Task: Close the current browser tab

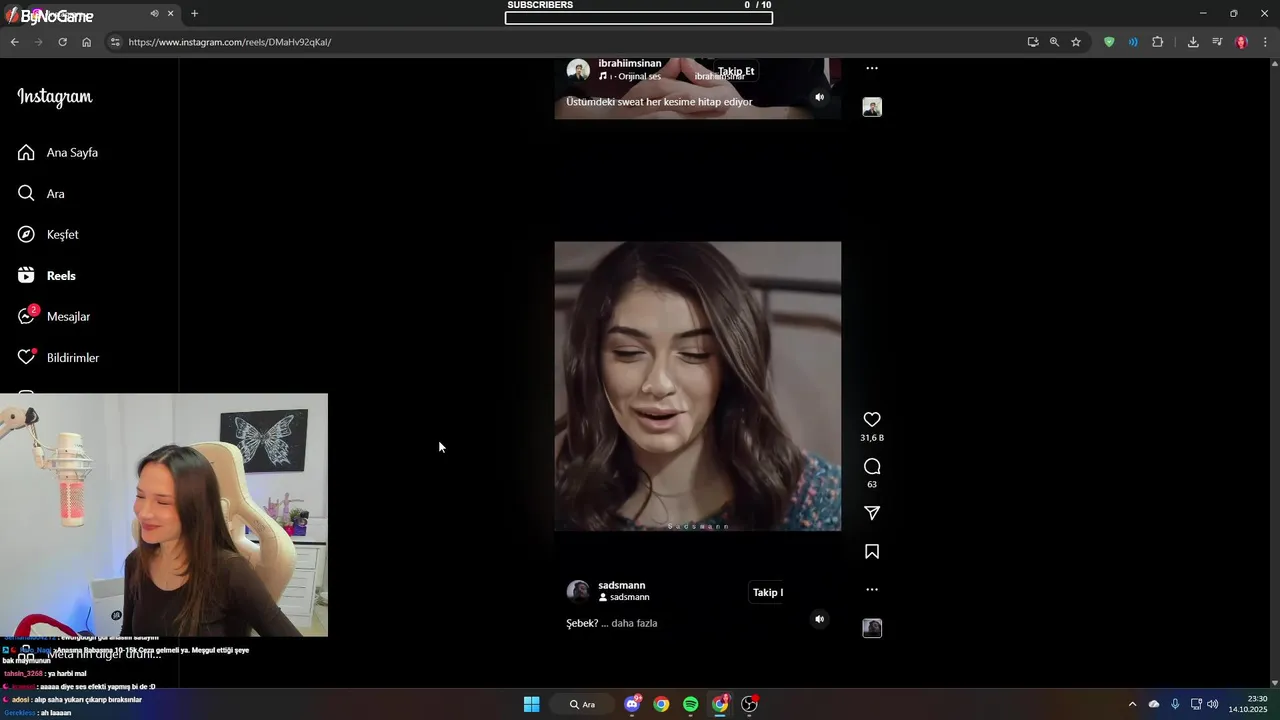Action: click(170, 13)
